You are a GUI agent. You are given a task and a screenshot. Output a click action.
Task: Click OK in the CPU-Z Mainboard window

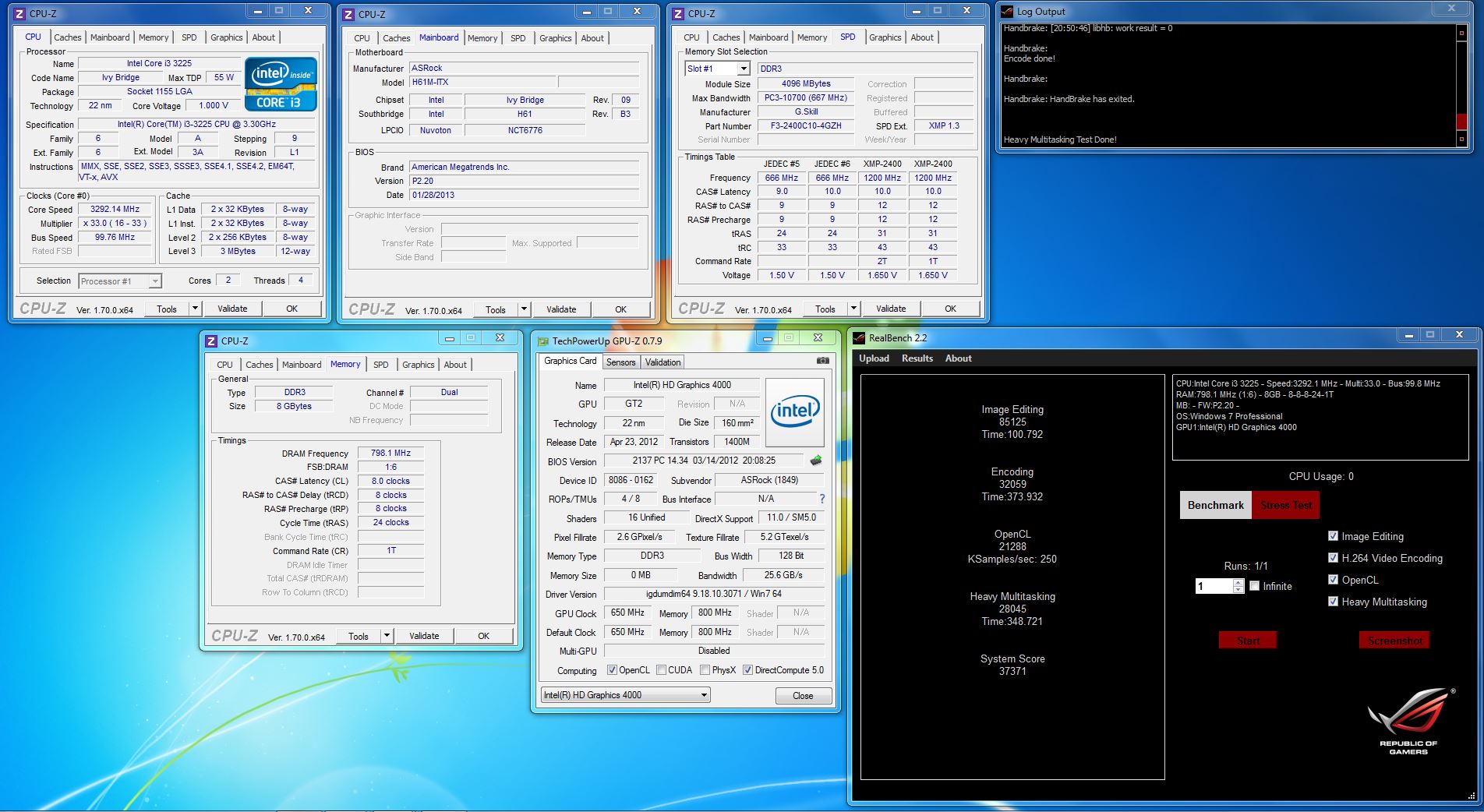(620, 309)
